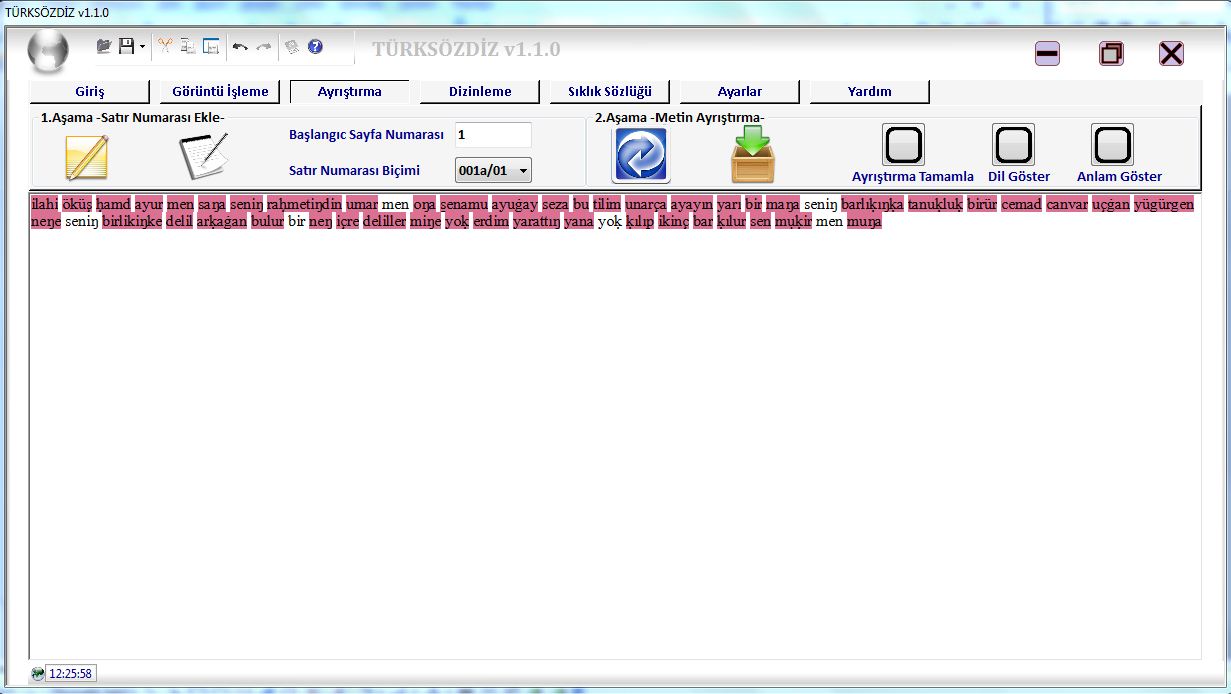Click the undo arrow icon
Viewport: 1231px width, 694px height.
[x=240, y=46]
